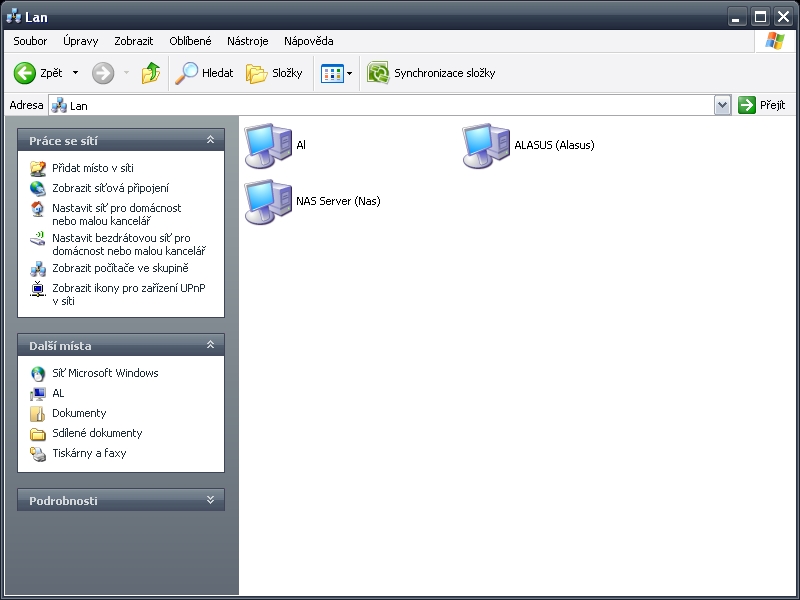This screenshot has height=600, width=800.
Task: Open Hledat search magnifier
Action: (187, 73)
